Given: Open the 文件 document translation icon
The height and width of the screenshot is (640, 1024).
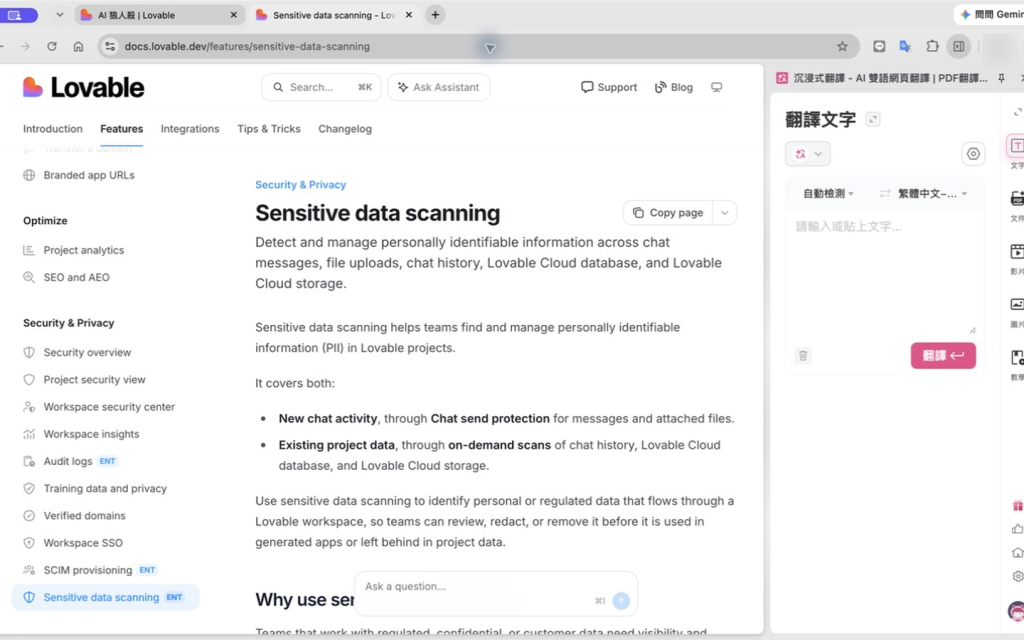Looking at the screenshot, I should [1016, 199].
